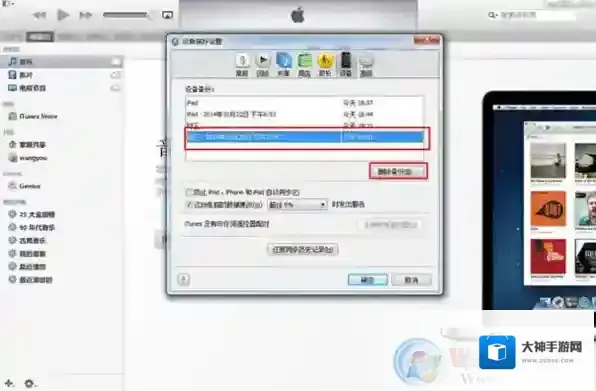
Task: Click the cloud icon beside TV Shows
Action: 115,88
